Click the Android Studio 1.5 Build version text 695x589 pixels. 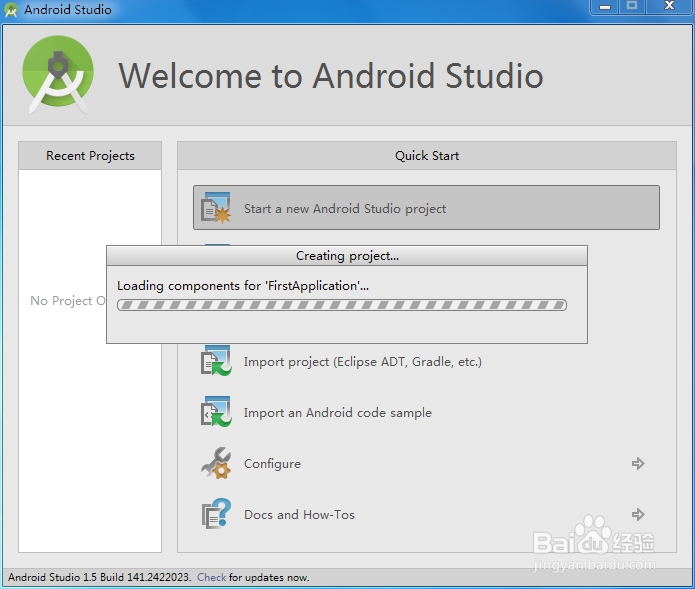99,577
